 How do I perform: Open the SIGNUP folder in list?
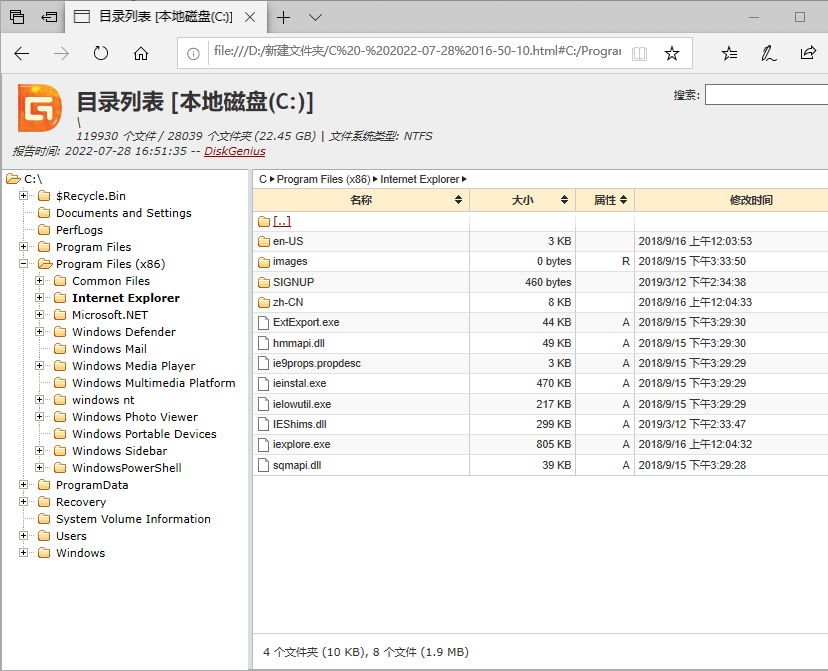click(293, 282)
